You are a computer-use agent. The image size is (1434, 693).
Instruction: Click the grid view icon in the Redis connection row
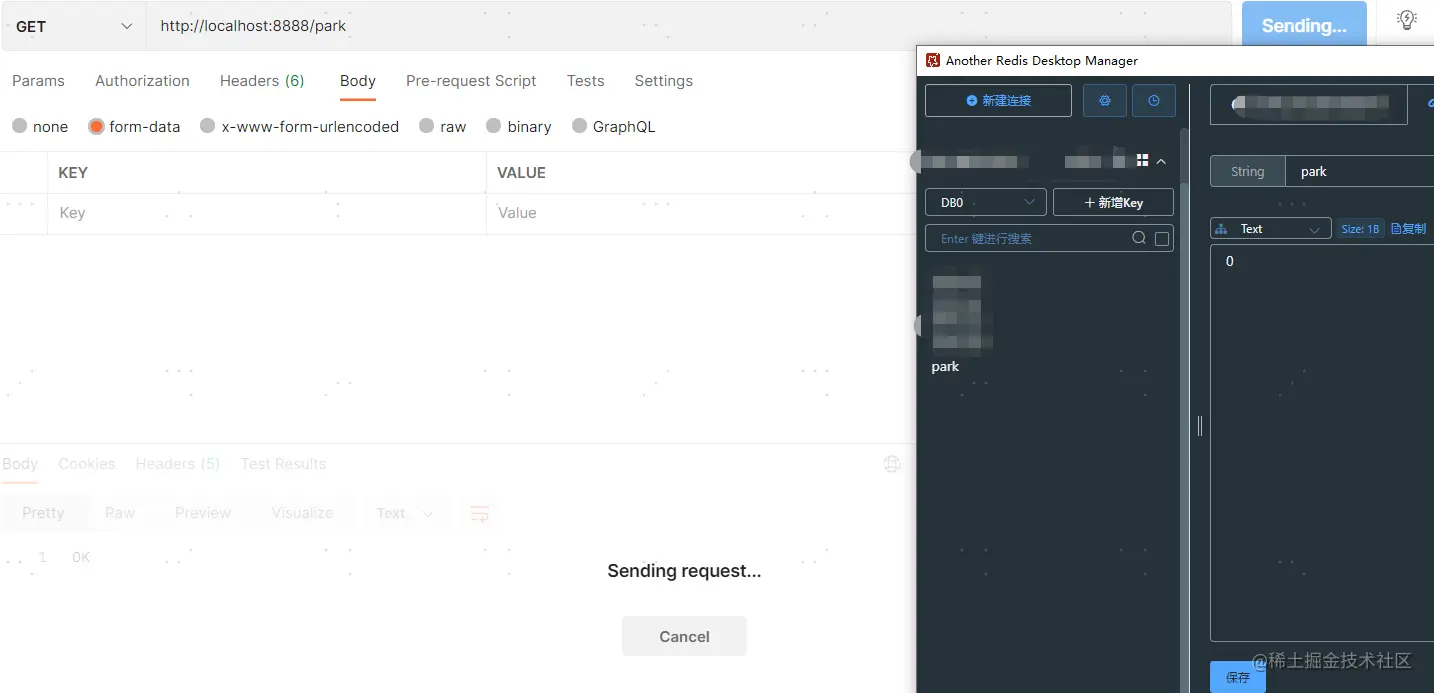[x=1143, y=160]
